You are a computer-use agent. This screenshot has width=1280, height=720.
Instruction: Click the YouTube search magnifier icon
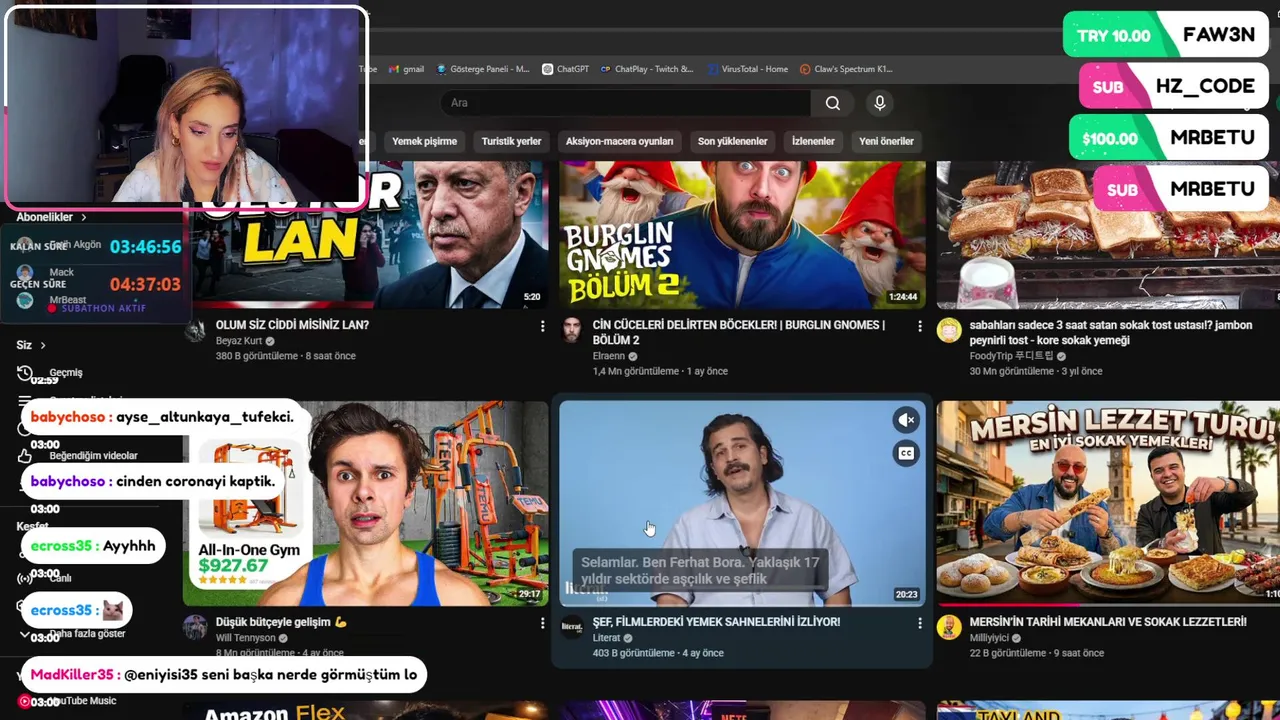point(832,103)
